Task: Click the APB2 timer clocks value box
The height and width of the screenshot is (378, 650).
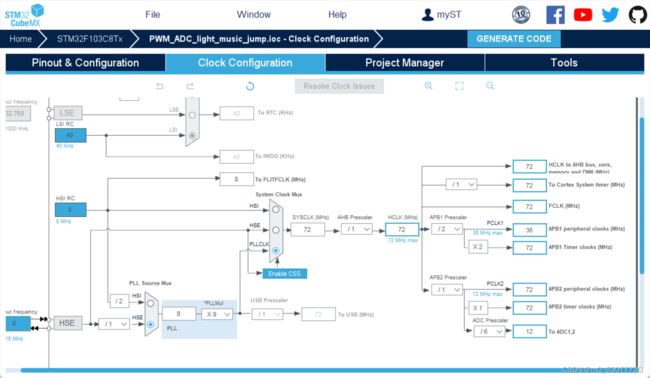Action: pyautogui.click(x=529, y=308)
